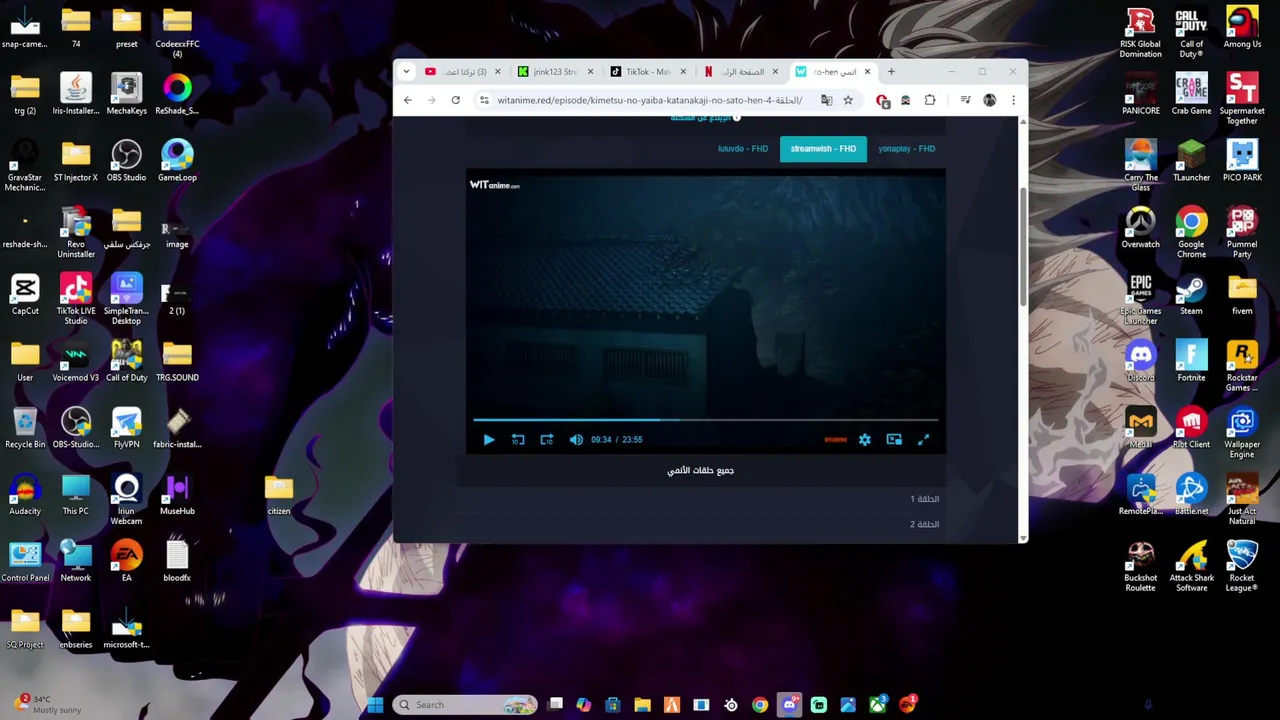Open Discord desktop shortcut

pos(1141,361)
